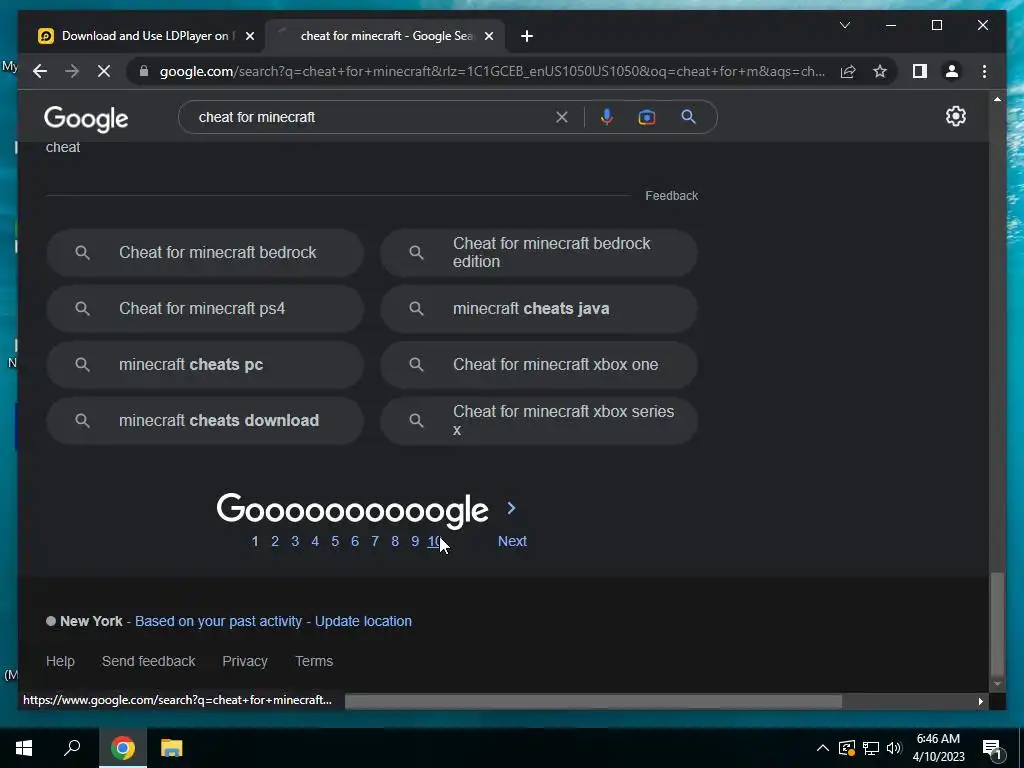This screenshot has width=1024, height=768.
Task: Open the volume control in tray
Action: click(x=894, y=748)
